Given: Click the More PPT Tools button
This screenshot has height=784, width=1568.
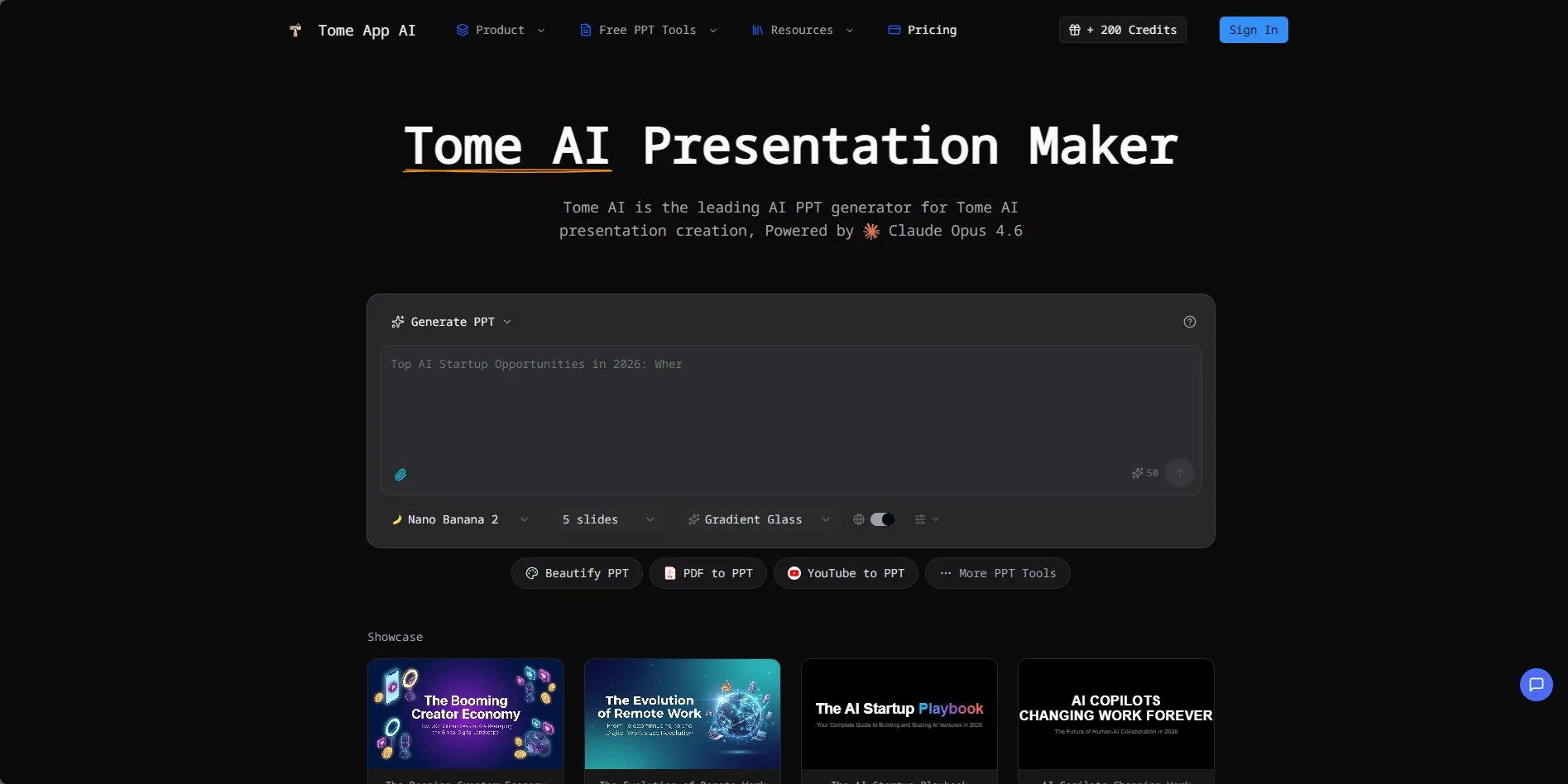Looking at the screenshot, I should coord(998,573).
